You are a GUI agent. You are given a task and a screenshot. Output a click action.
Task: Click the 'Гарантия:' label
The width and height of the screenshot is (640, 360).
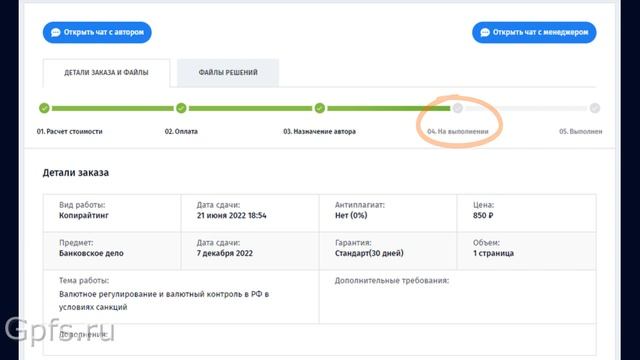click(x=353, y=243)
